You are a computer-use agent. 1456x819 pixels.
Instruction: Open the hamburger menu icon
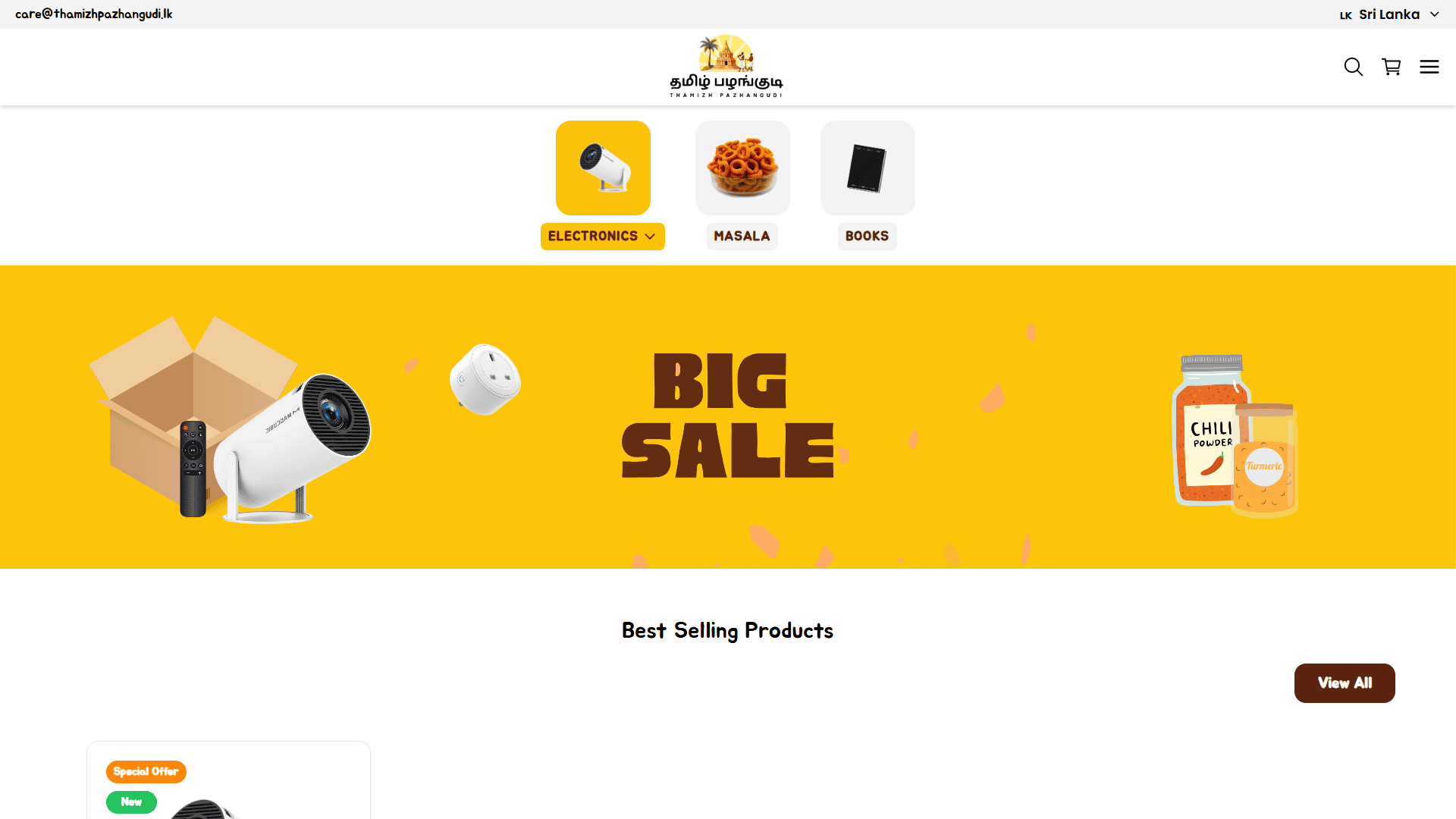pos(1429,67)
